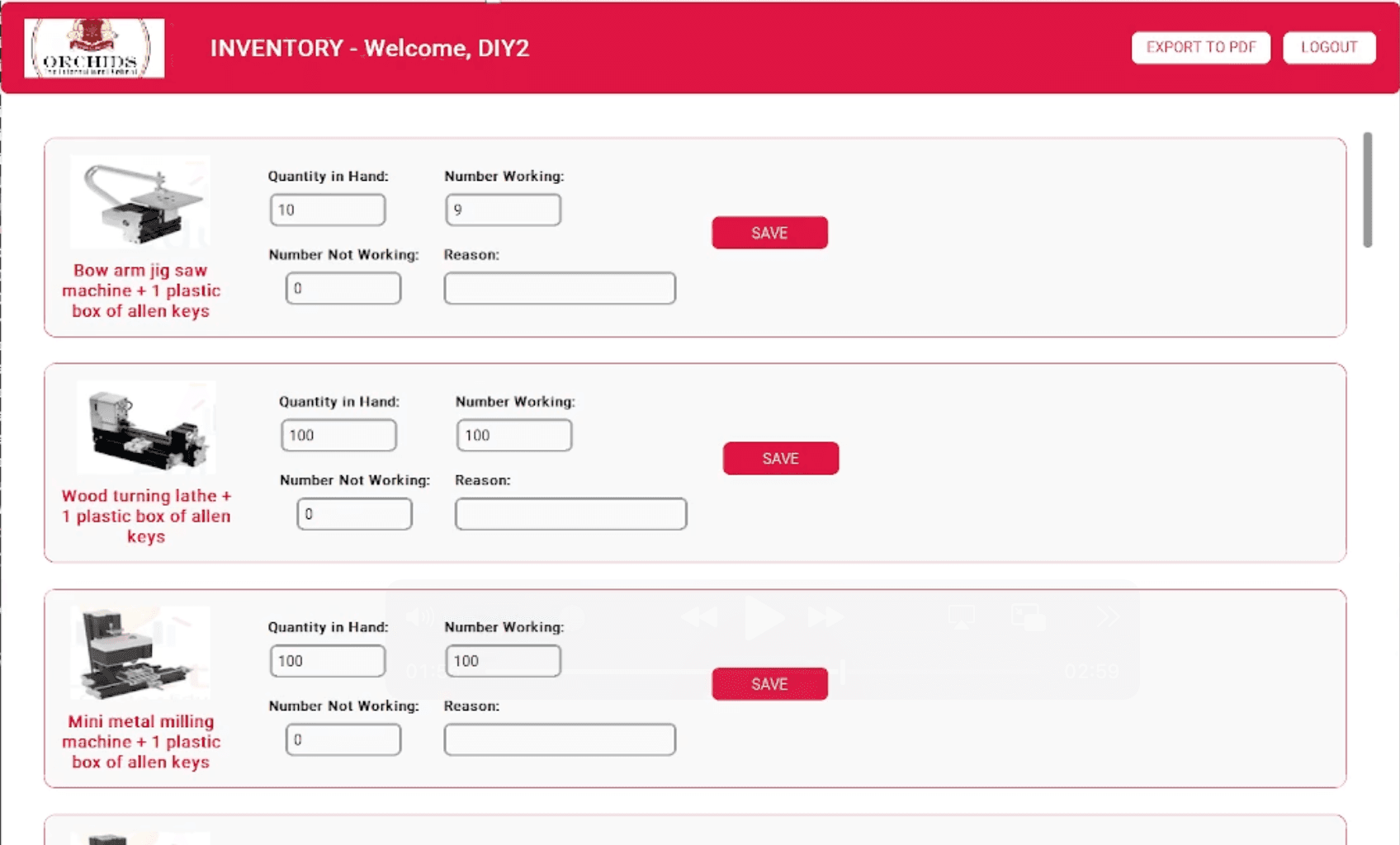Save the Mini metal milling machine entry

click(x=769, y=684)
